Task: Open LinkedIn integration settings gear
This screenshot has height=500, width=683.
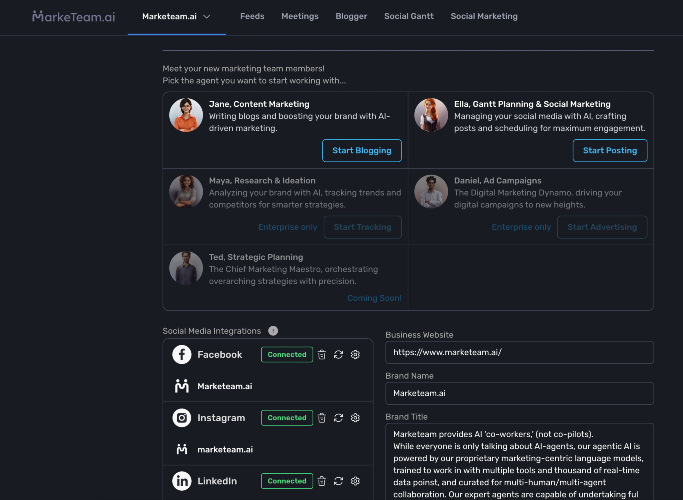Action: [355, 481]
